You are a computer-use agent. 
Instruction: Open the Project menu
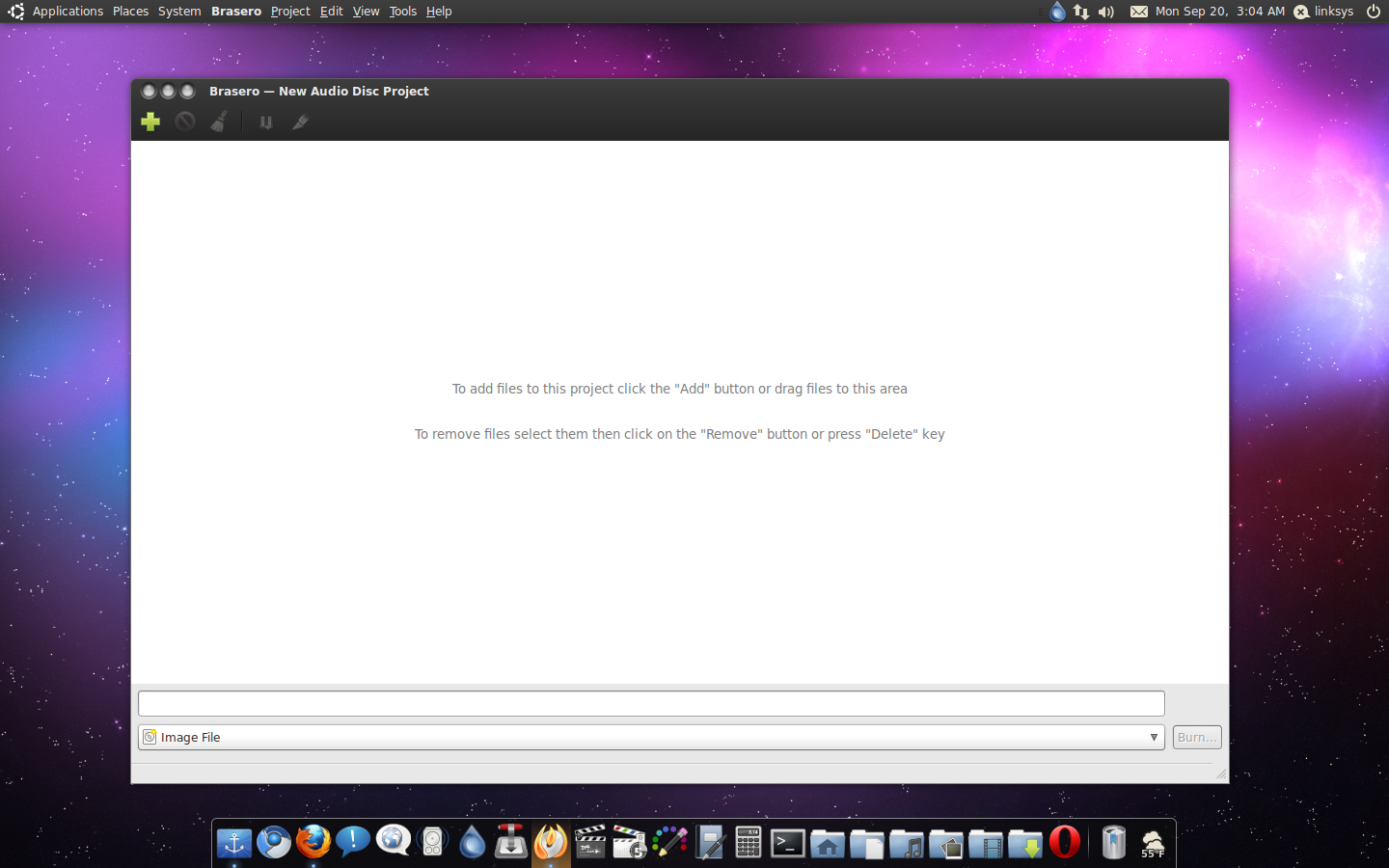coord(290,12)
